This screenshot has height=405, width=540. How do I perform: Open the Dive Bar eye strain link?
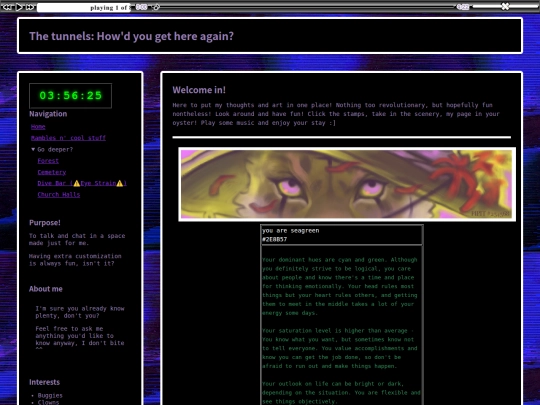tap(82, 183)
